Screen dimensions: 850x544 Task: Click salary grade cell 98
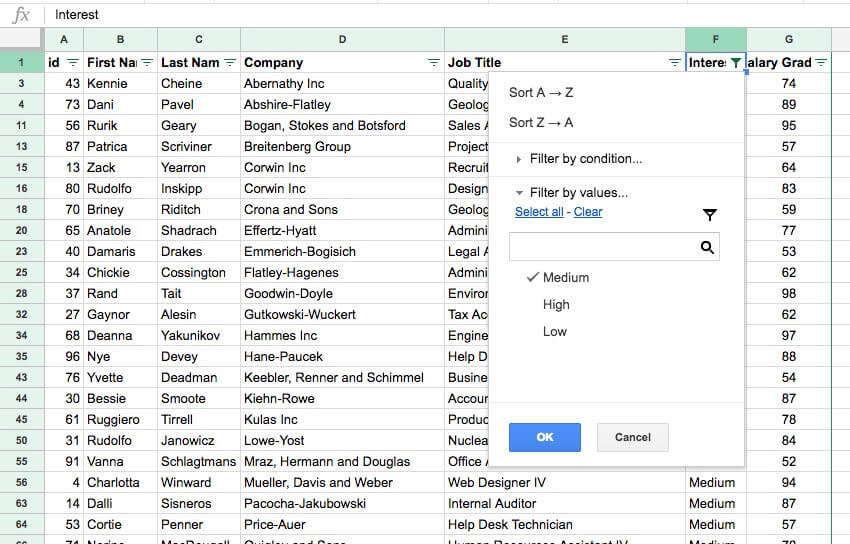click(x=789, y=294)
